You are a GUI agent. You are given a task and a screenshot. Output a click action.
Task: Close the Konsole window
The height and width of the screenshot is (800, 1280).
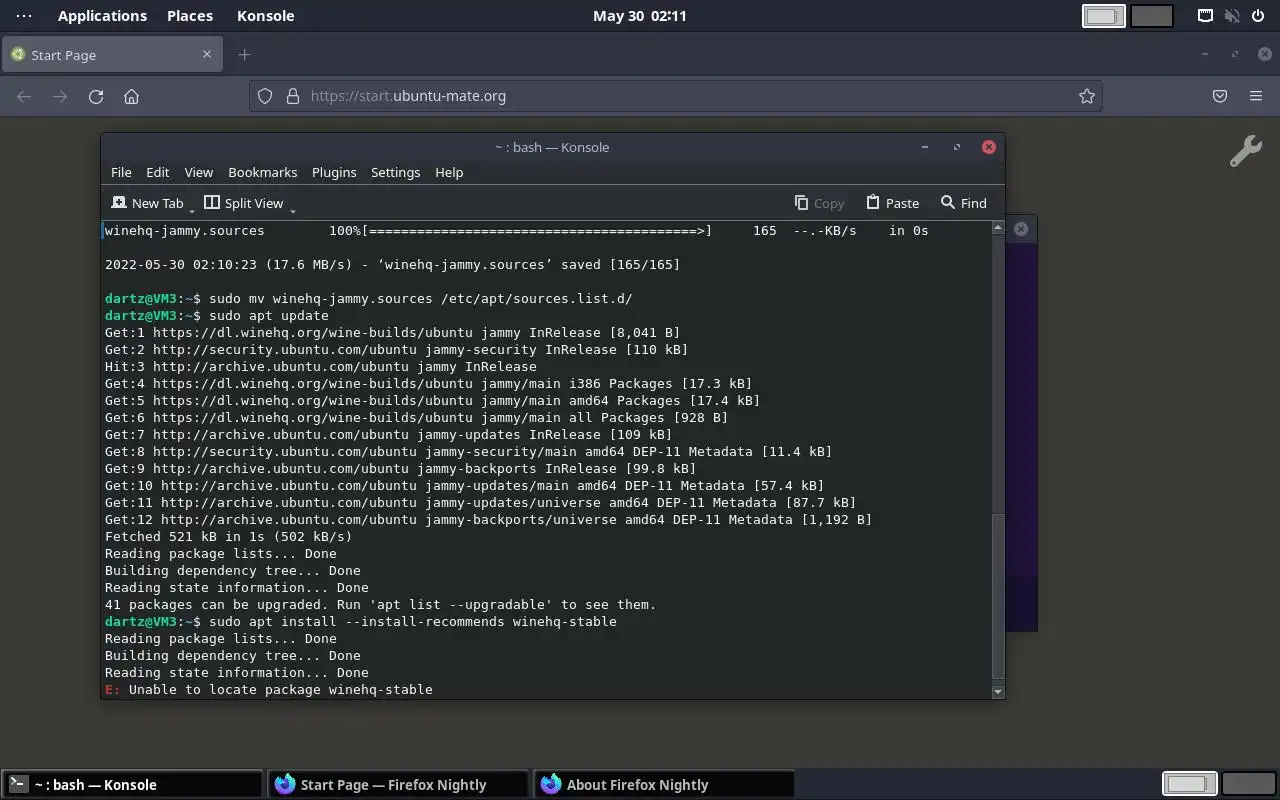coord(989,147)
